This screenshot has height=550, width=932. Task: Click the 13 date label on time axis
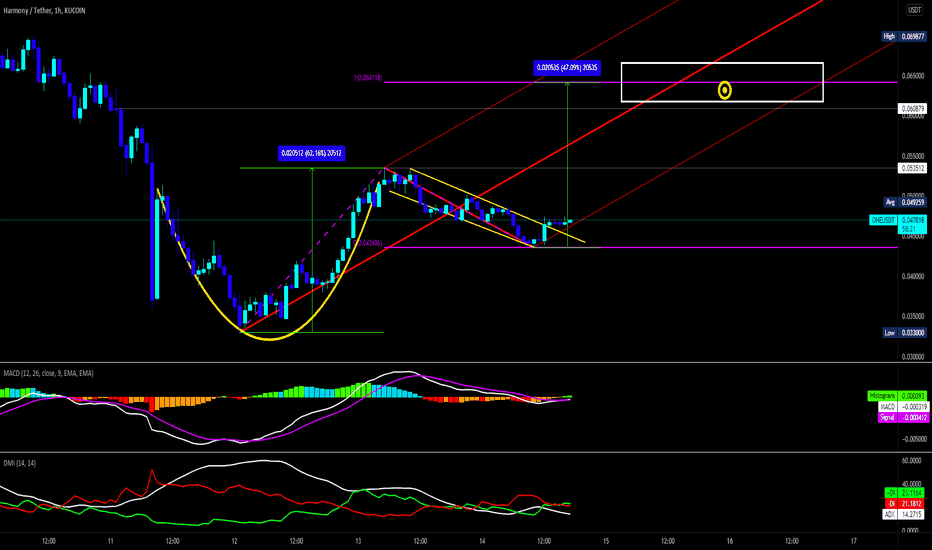(x=358, y=541)
